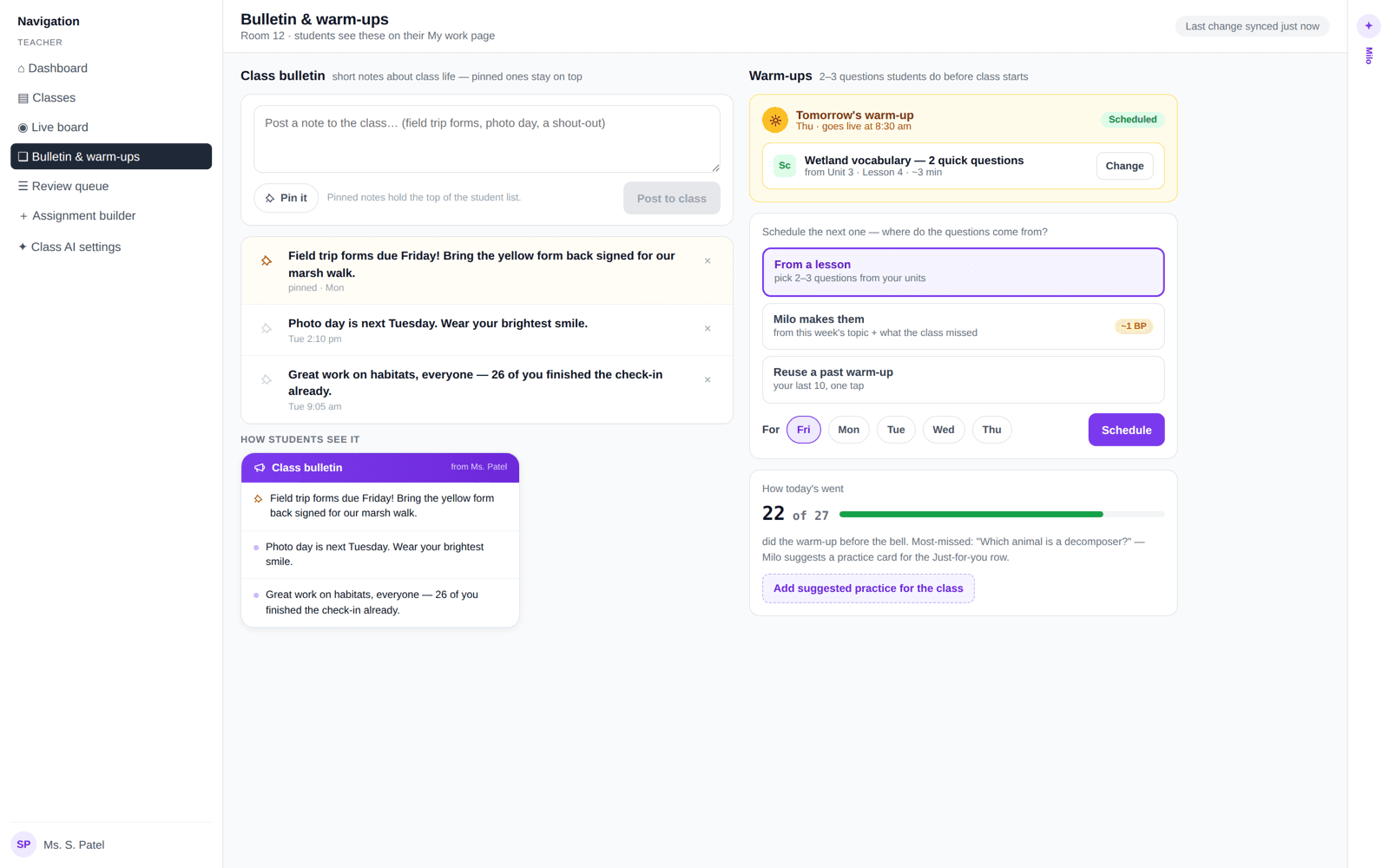Image resolution: width=1389 pixels, height=868 pixels.
Task: Click the Sc subject badge
Action: click(784, 166)
